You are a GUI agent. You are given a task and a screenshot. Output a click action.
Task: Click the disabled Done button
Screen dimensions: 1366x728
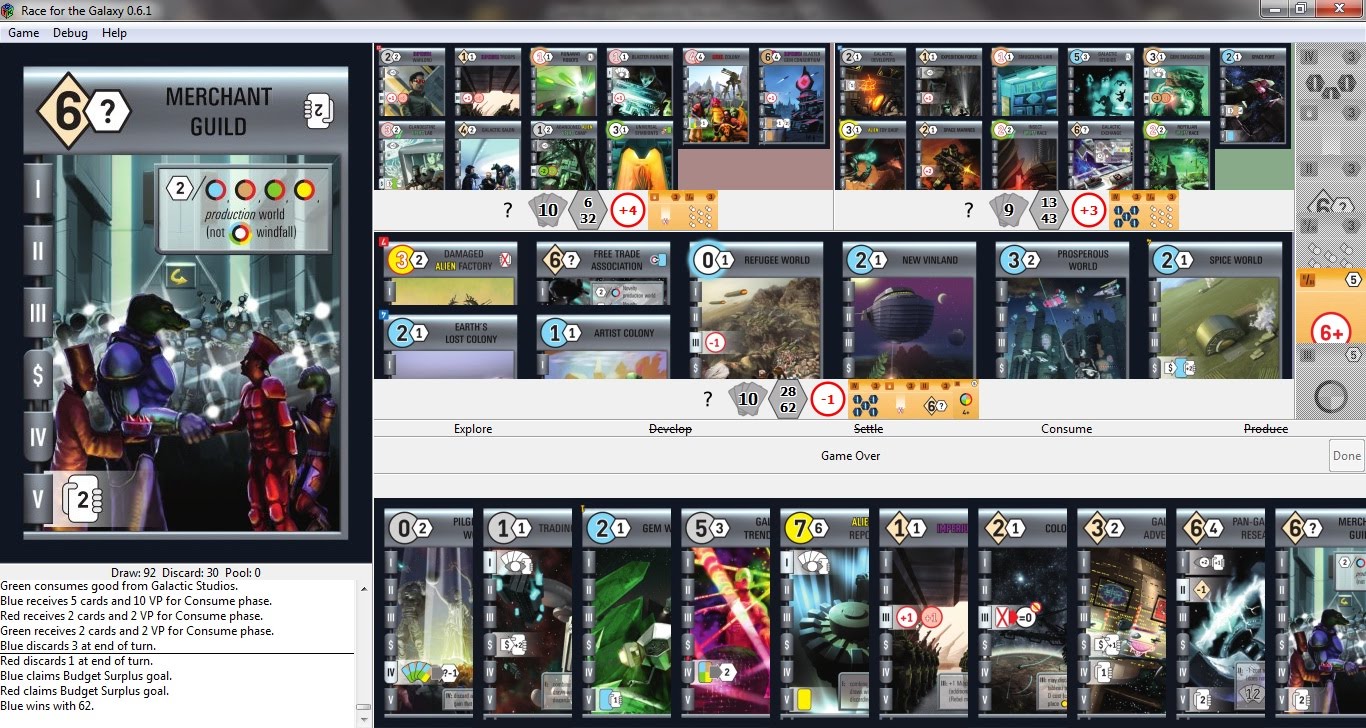tap(1346, 456)
